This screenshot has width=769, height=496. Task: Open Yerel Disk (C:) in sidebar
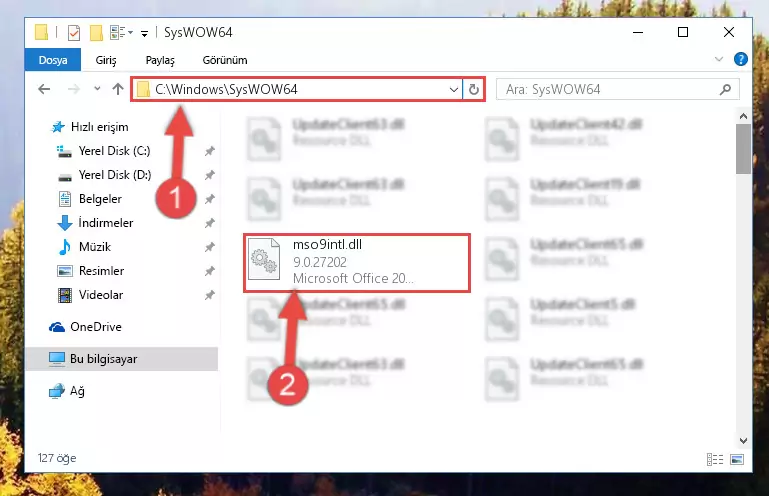coord(114,151)
